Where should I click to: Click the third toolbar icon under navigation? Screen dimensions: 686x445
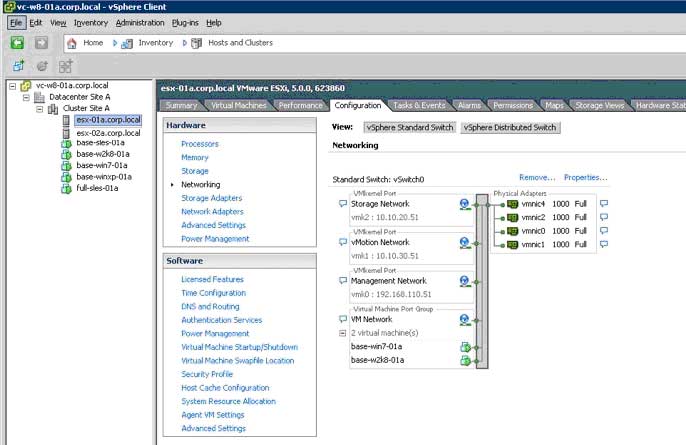click(x=65, y=66)
